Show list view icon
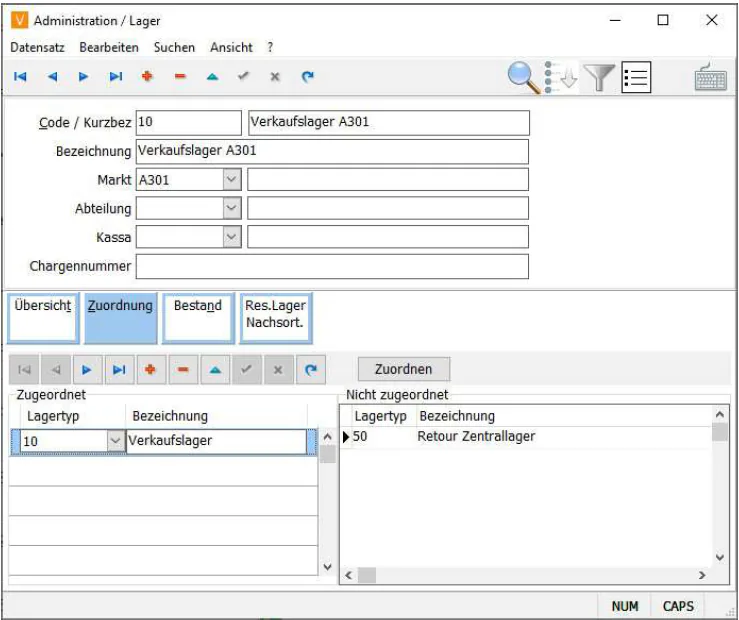The image size is (739, 620). (636, 77)
